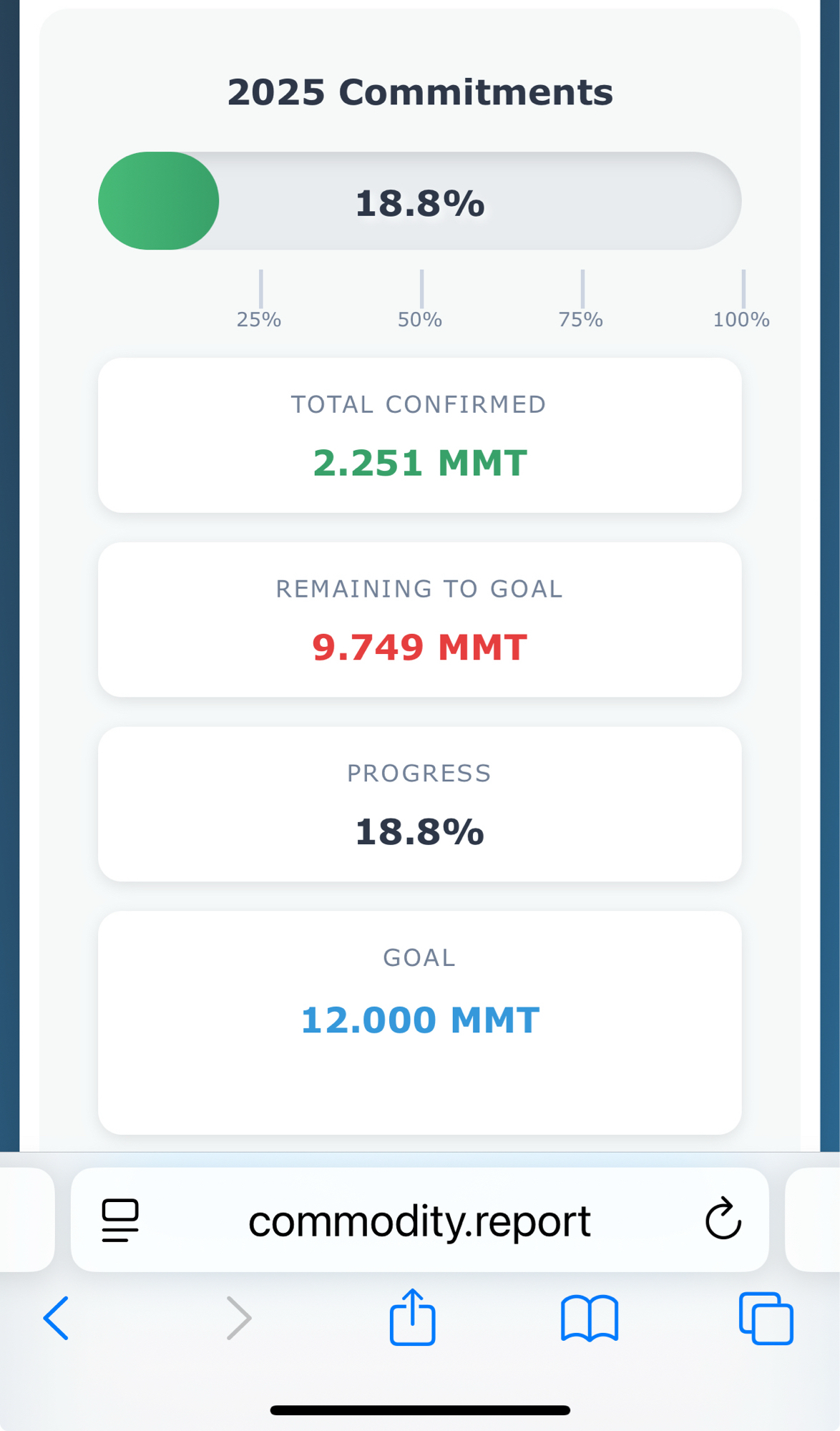This screenshot has height=1431, width=840.
Task: Open the page format reader menu icon
Action: [x=120, y=1219]
